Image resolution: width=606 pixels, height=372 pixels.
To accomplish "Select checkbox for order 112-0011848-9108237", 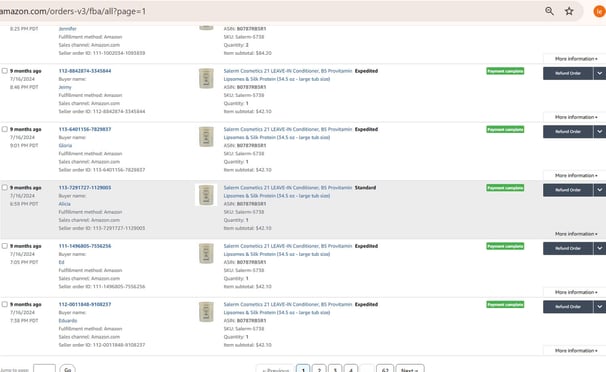I will 5,304.
